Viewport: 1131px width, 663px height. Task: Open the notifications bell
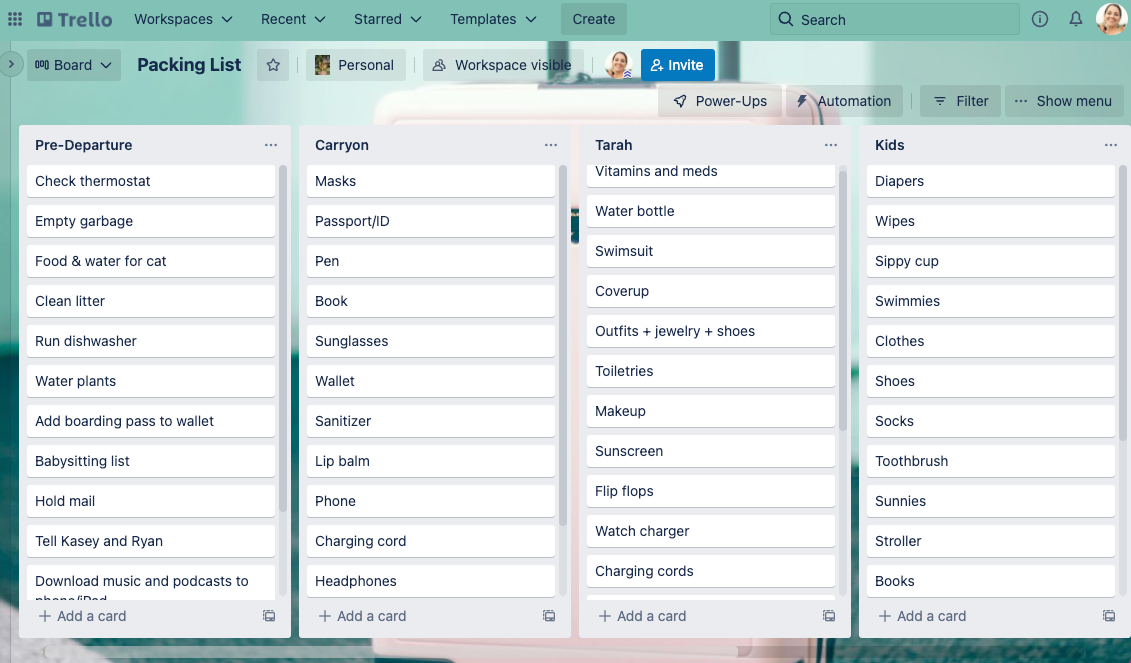1075,18
